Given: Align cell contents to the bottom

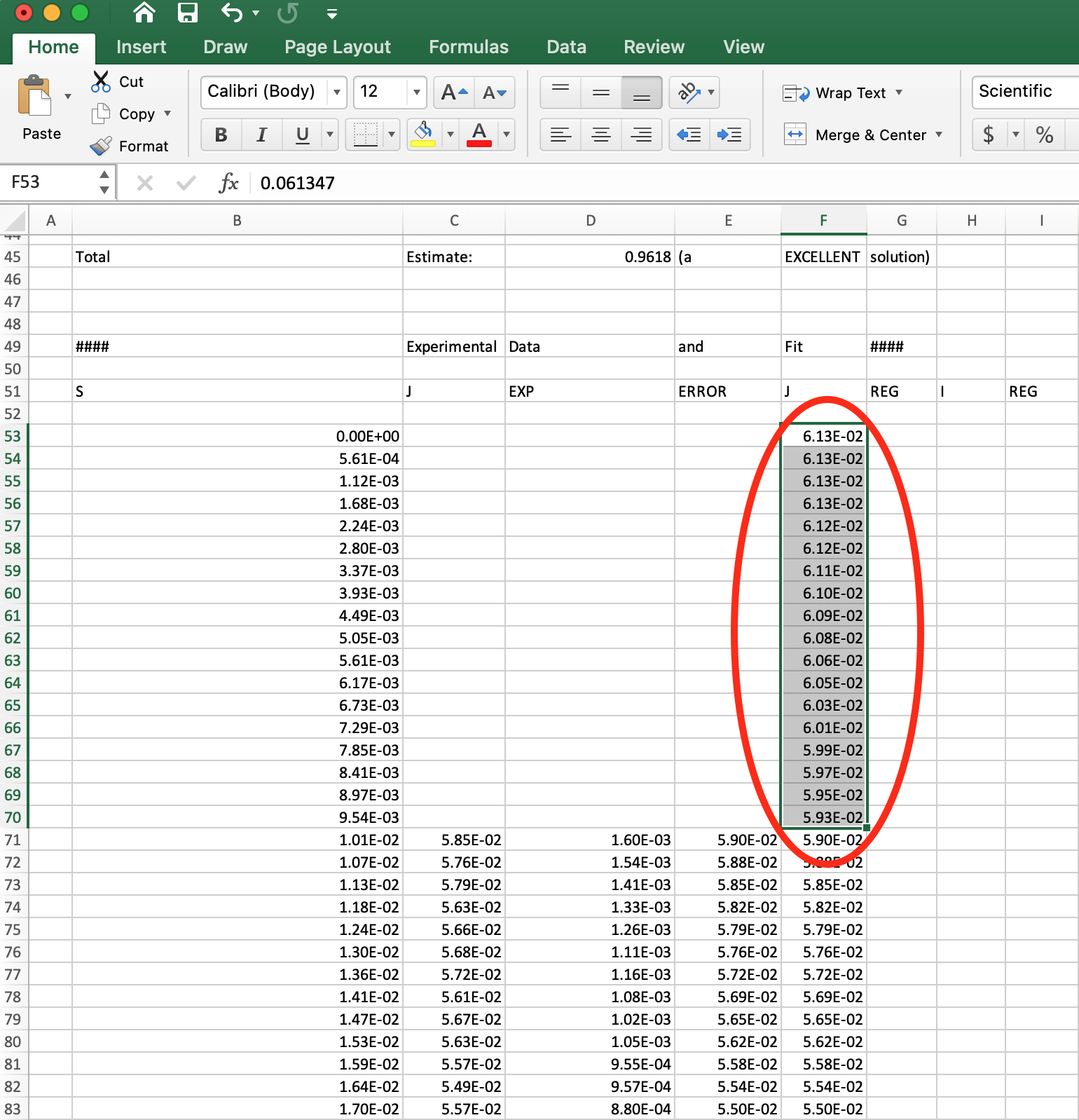Looking at the screenshot, I should (x=642, y=93).
